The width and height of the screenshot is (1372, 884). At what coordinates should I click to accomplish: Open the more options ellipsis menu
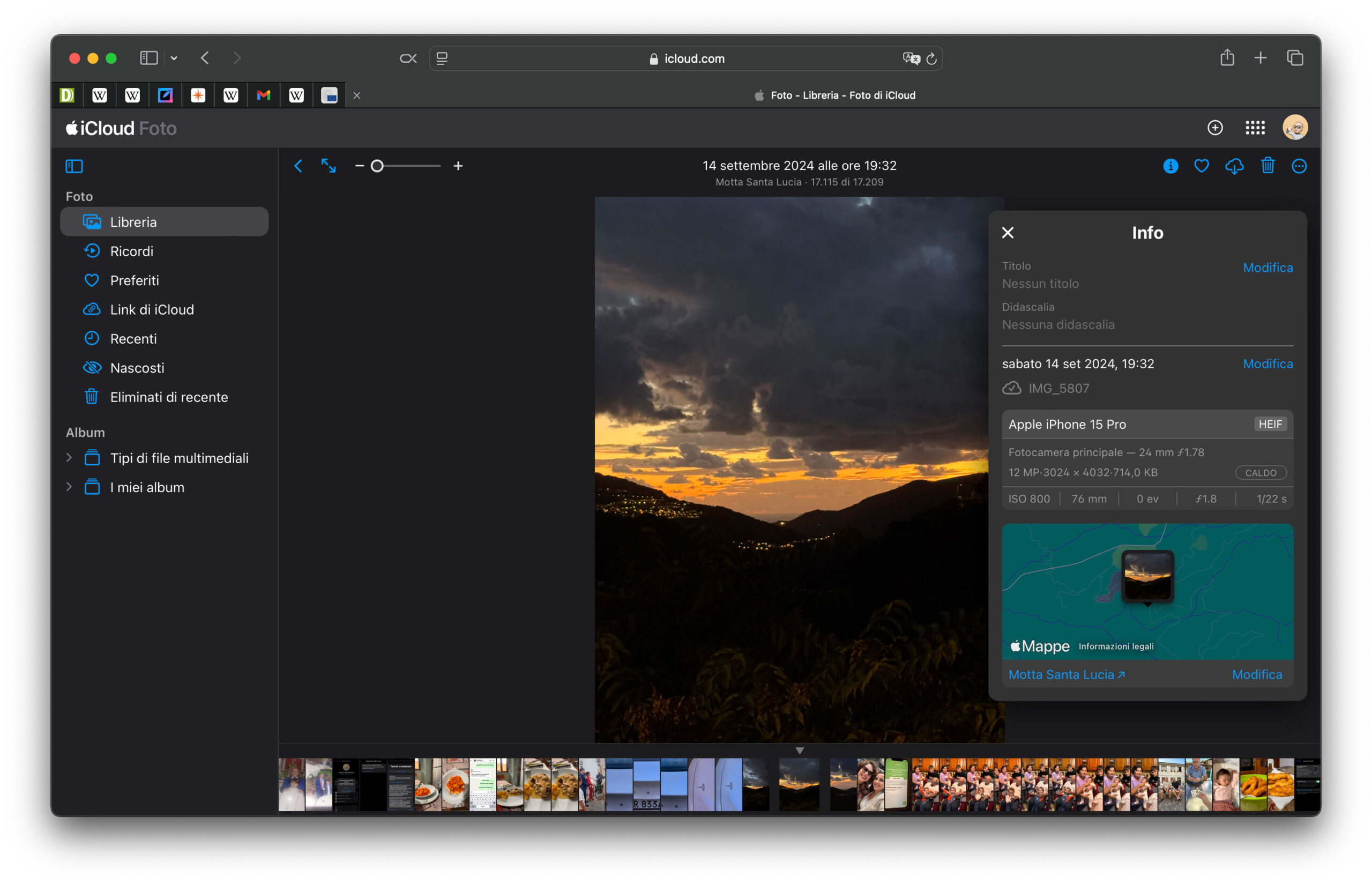(1299, 166)
